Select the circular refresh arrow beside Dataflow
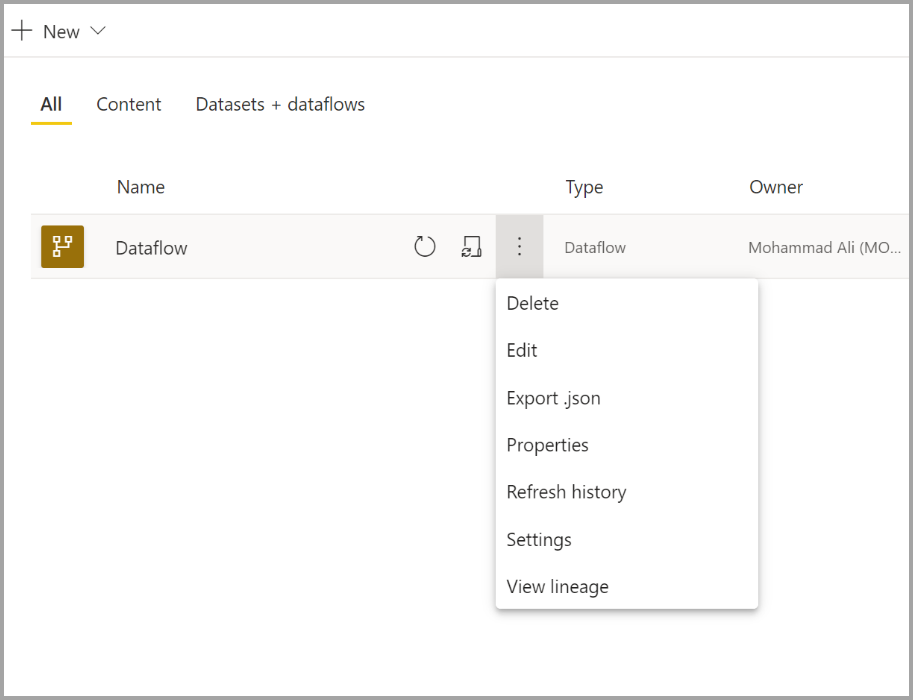Viewport: 913px width, 700px height. [424, 246]
